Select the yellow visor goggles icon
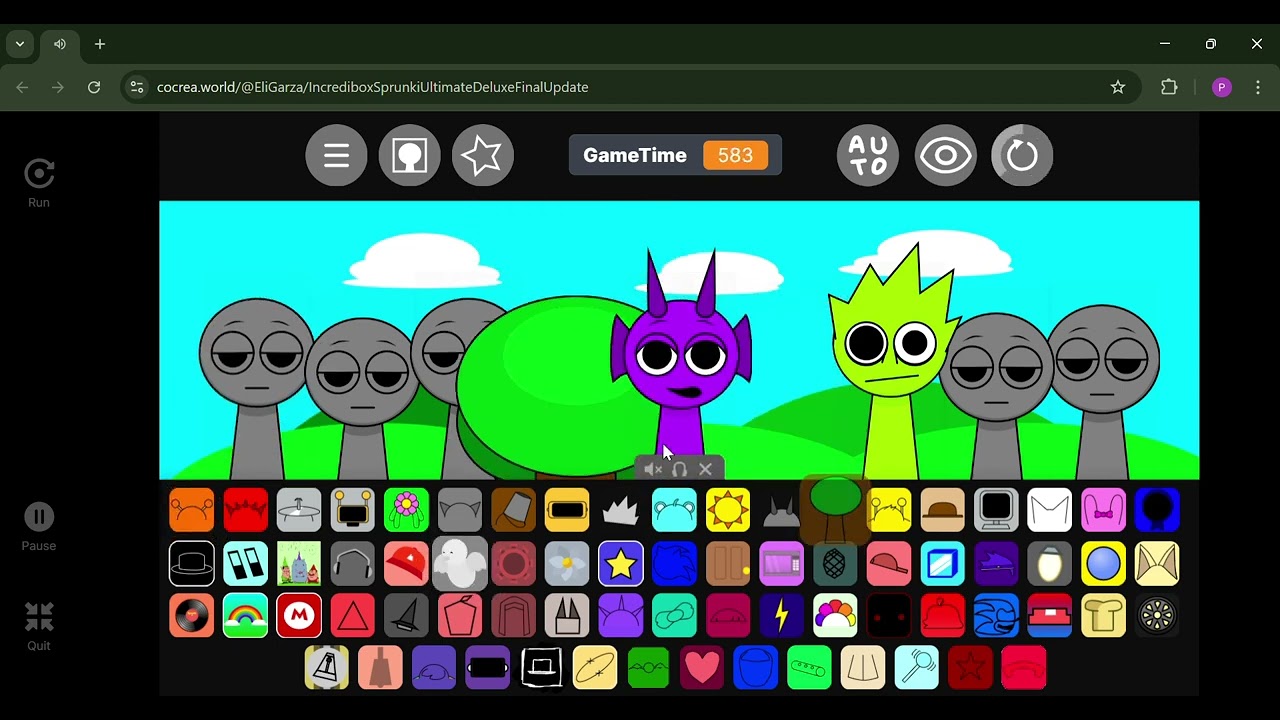The height and width of the screenshot is (720, 1280). tap(567, 510)
